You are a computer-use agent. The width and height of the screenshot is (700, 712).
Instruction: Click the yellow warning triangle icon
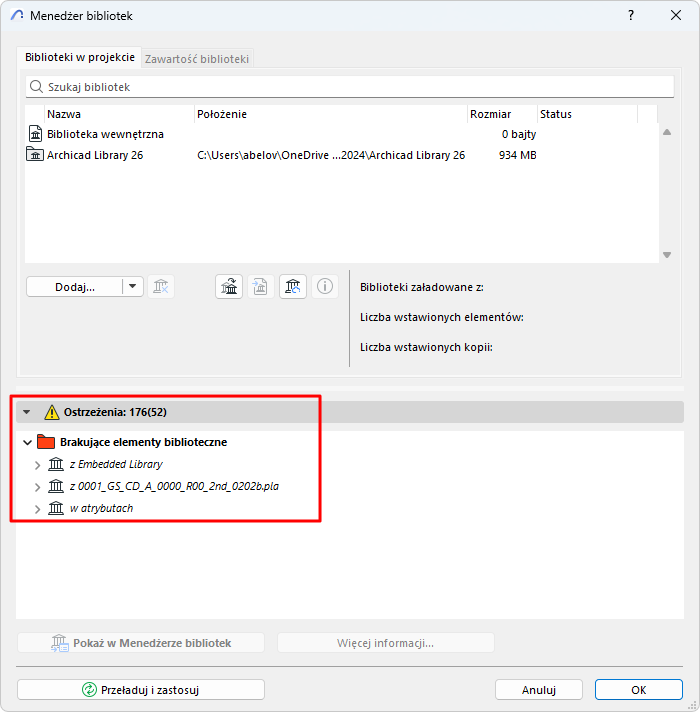[52, 412]
